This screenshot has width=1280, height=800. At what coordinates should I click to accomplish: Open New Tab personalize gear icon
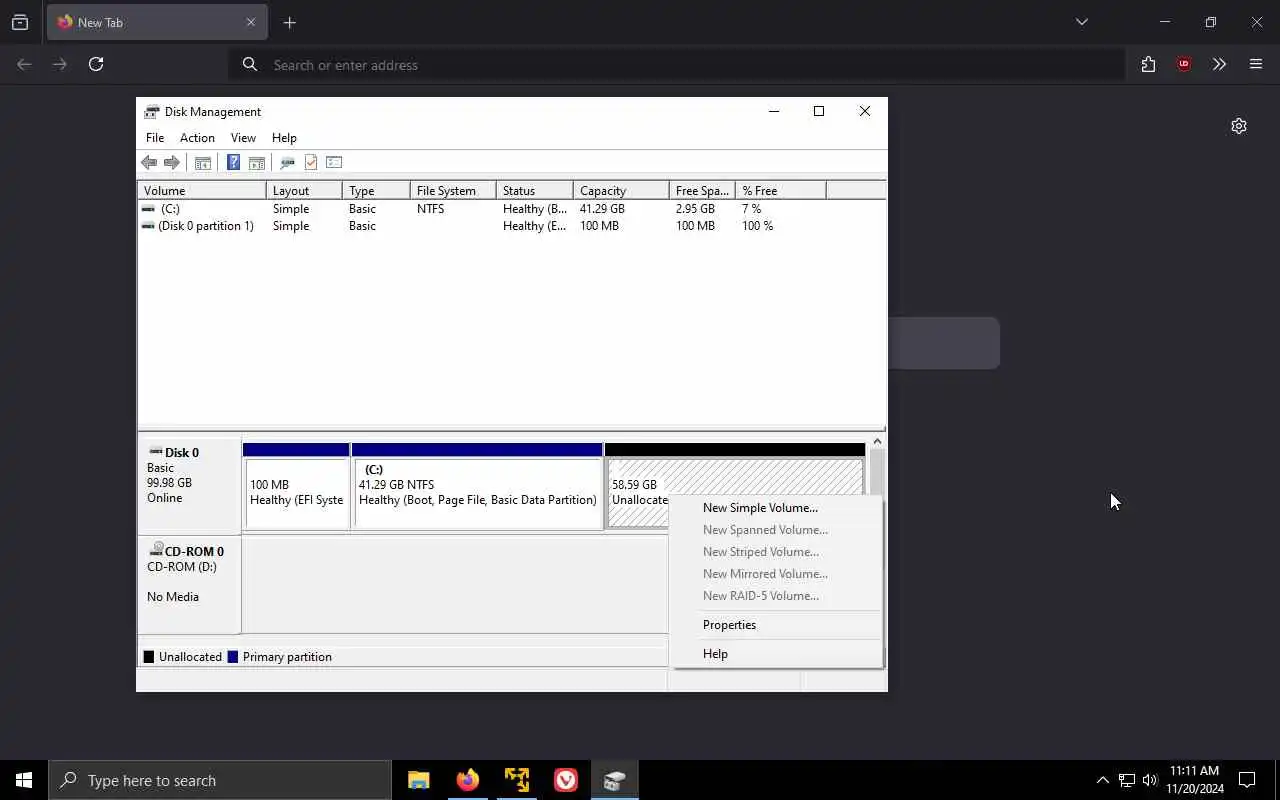point(1239,126)
